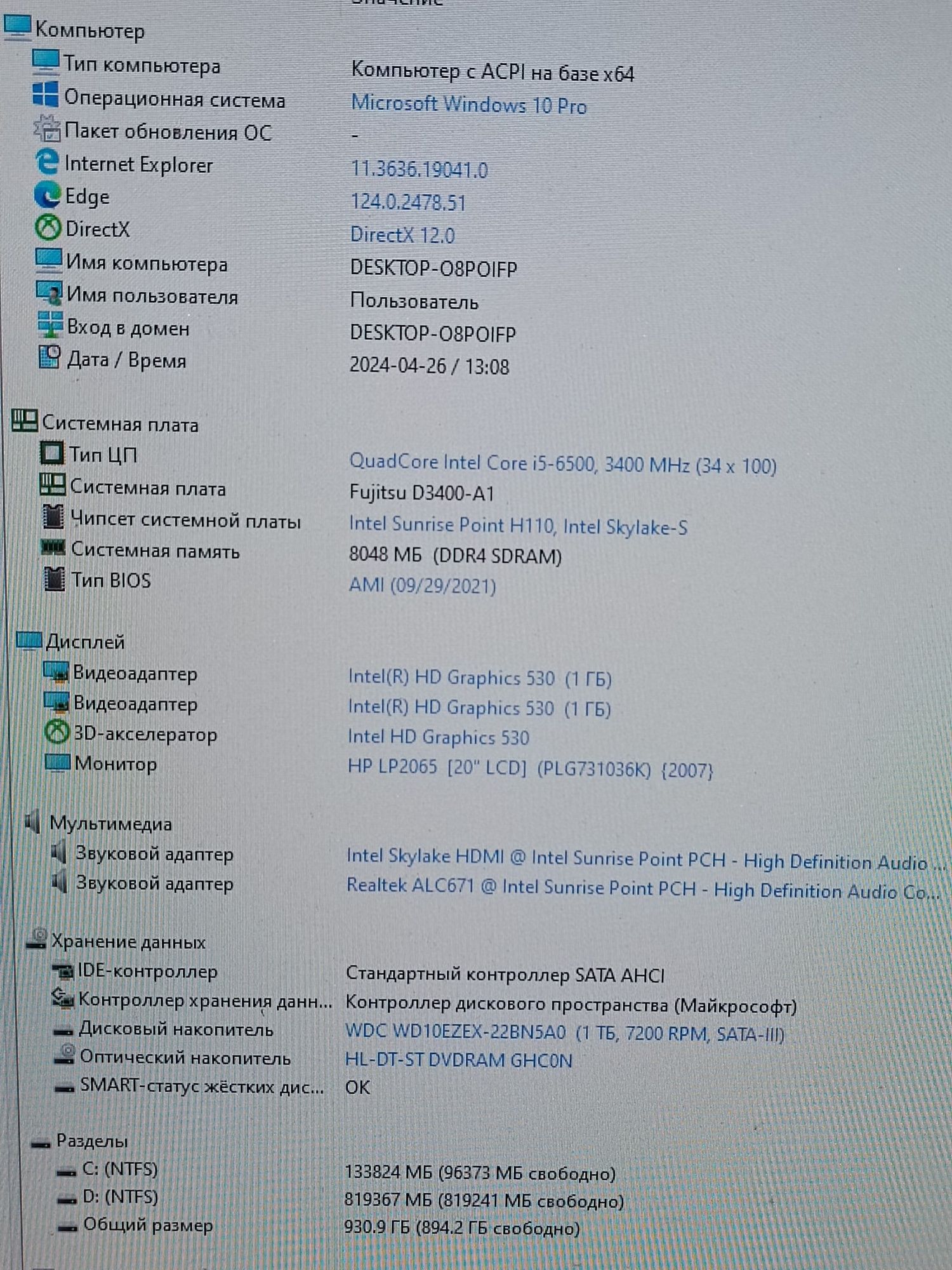This screenshot has height=1270, width=952.
Task: Open the Internet Explorer version 11.3636.19041.0 link
Action: [x=420, y=169]
